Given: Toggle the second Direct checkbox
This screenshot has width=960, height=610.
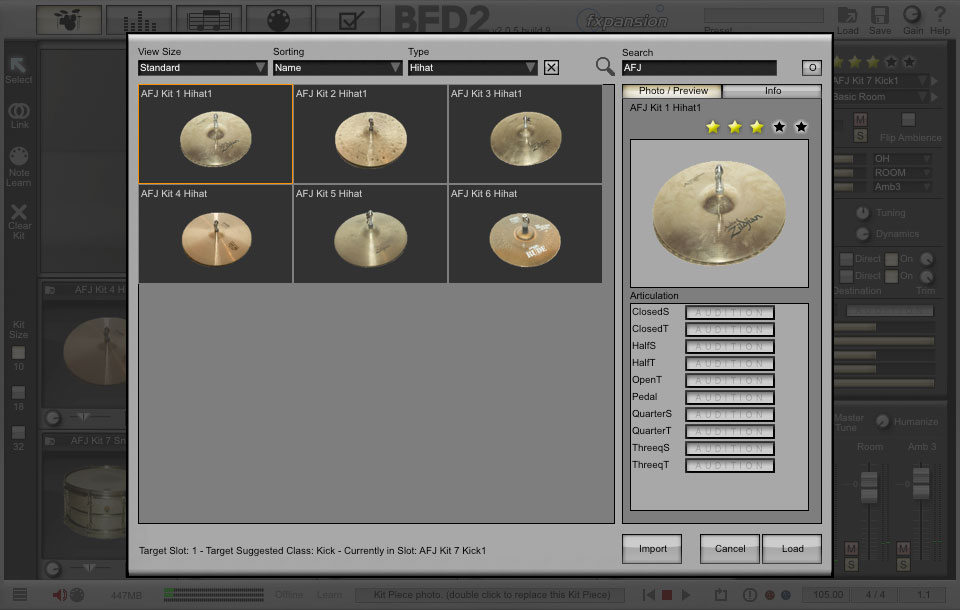Looking at the screenshot, I should tap(846, 276).
